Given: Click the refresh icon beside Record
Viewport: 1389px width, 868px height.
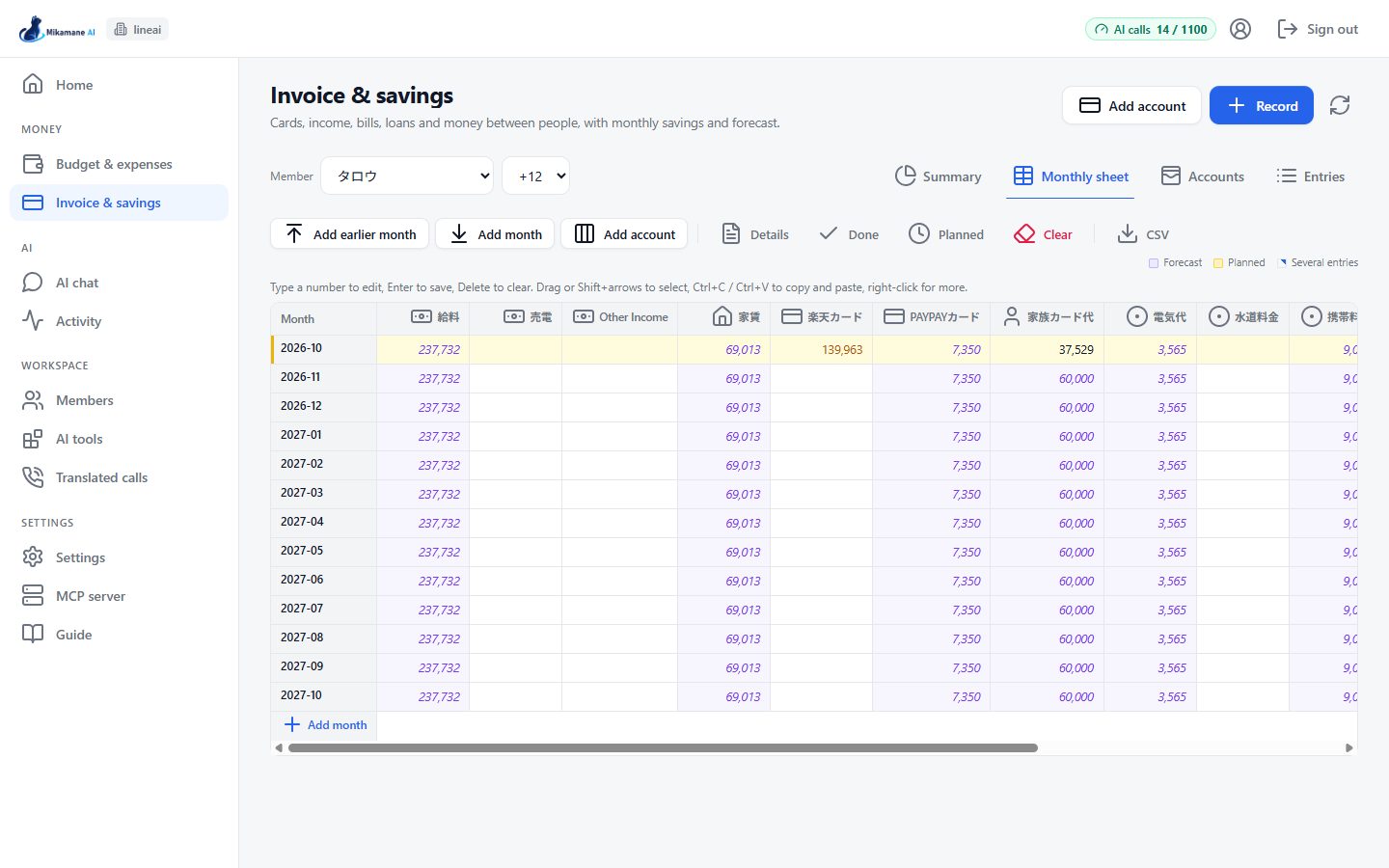Looking at the screenshot, I should click(x=1339, y=105).
